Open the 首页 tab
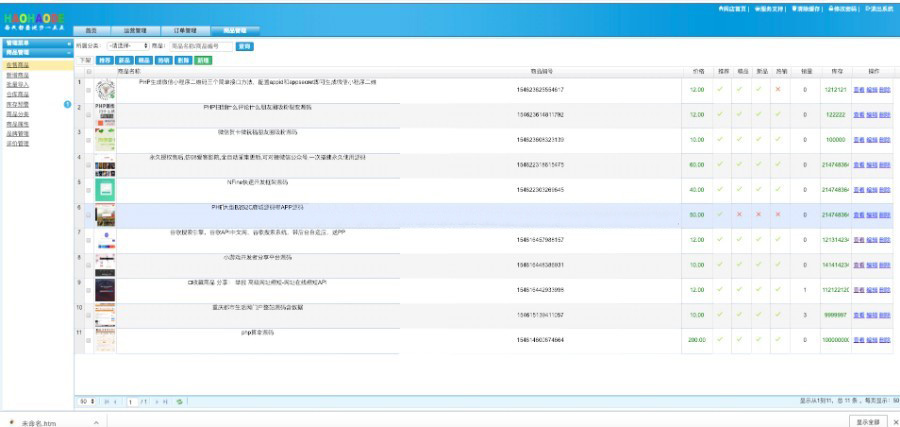 pyautogui.click(x=91, y=31)
